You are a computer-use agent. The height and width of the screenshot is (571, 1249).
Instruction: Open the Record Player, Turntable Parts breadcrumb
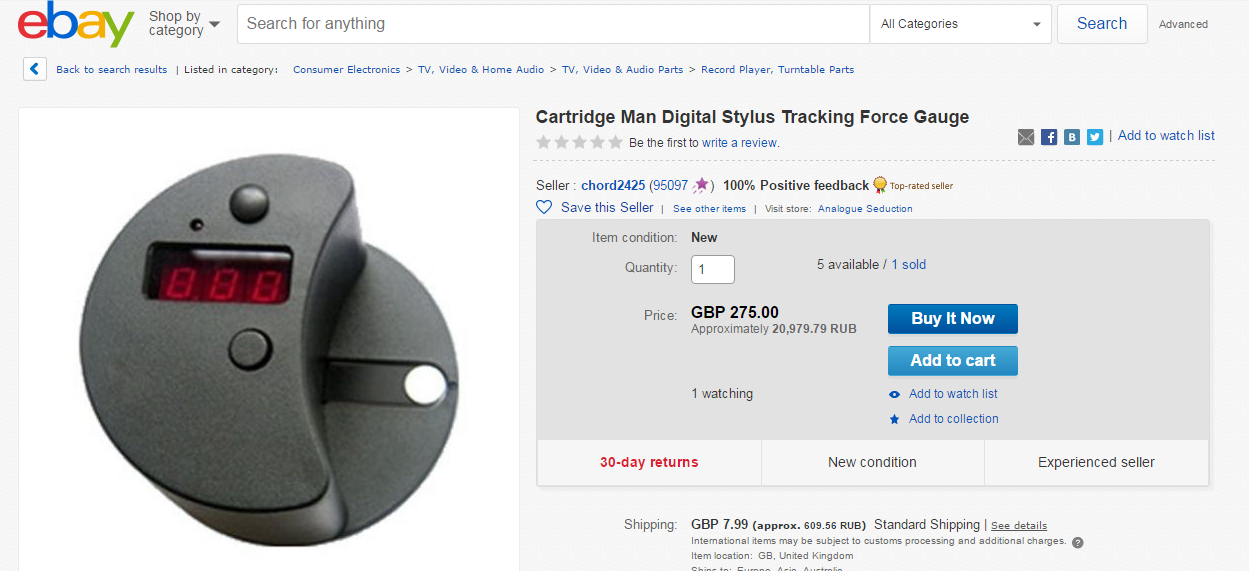pyautogui.click(x=777, y=70)
